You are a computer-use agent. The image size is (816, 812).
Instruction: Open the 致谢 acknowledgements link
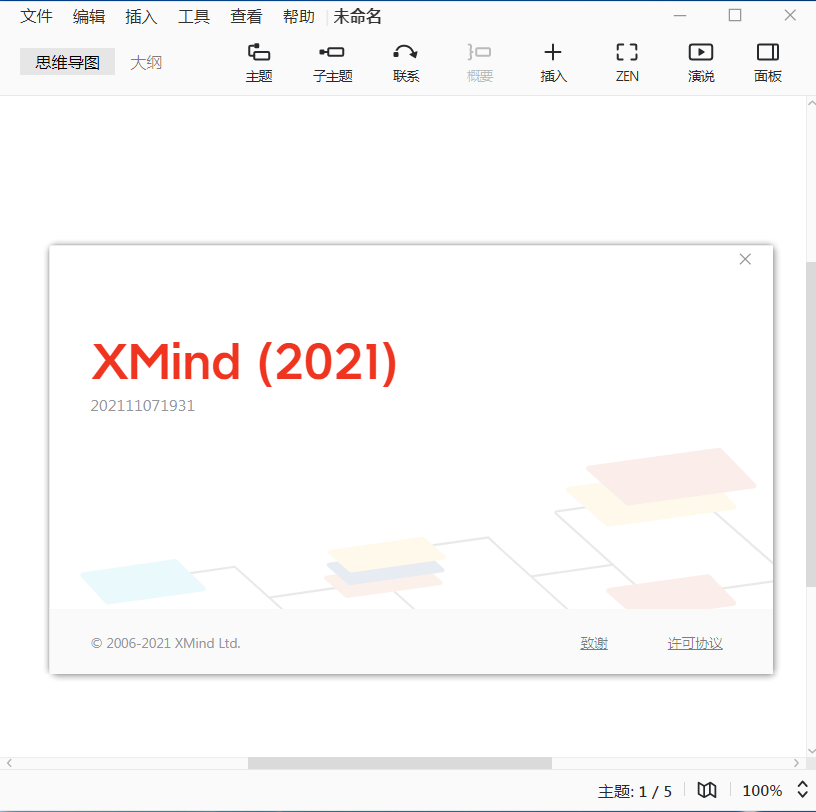594,643
